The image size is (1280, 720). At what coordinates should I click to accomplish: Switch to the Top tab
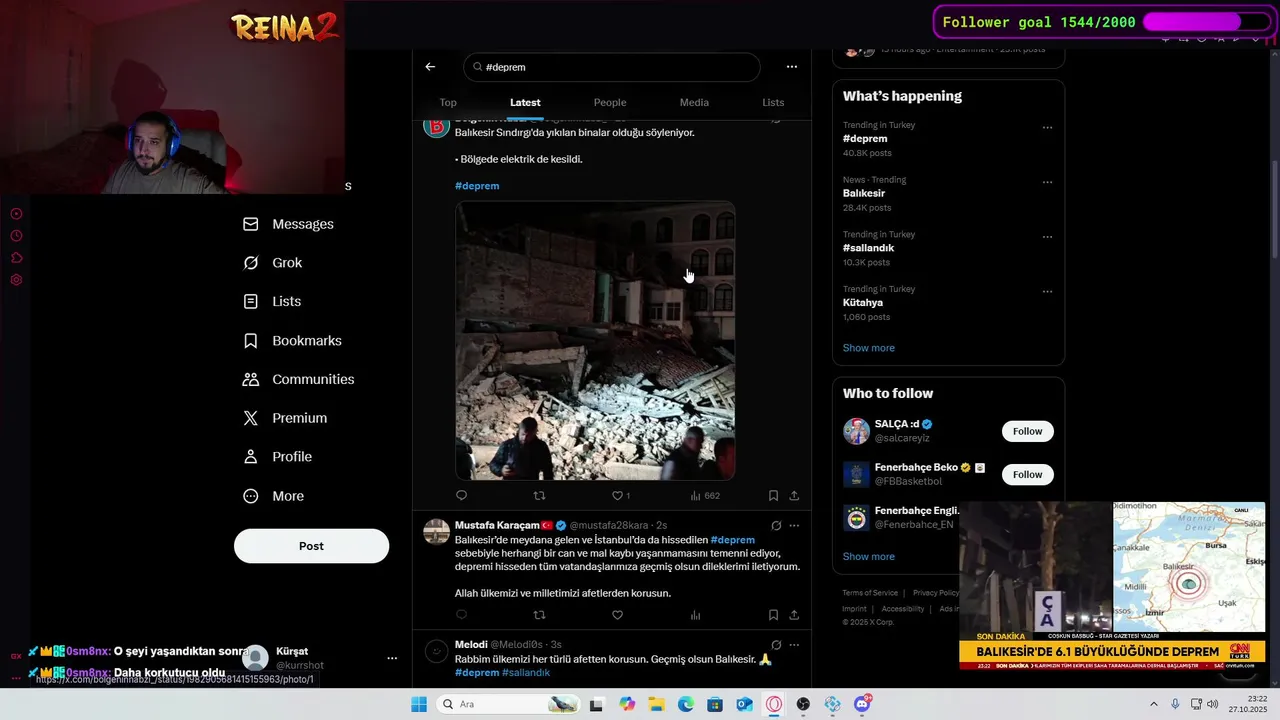coord(448,102)
